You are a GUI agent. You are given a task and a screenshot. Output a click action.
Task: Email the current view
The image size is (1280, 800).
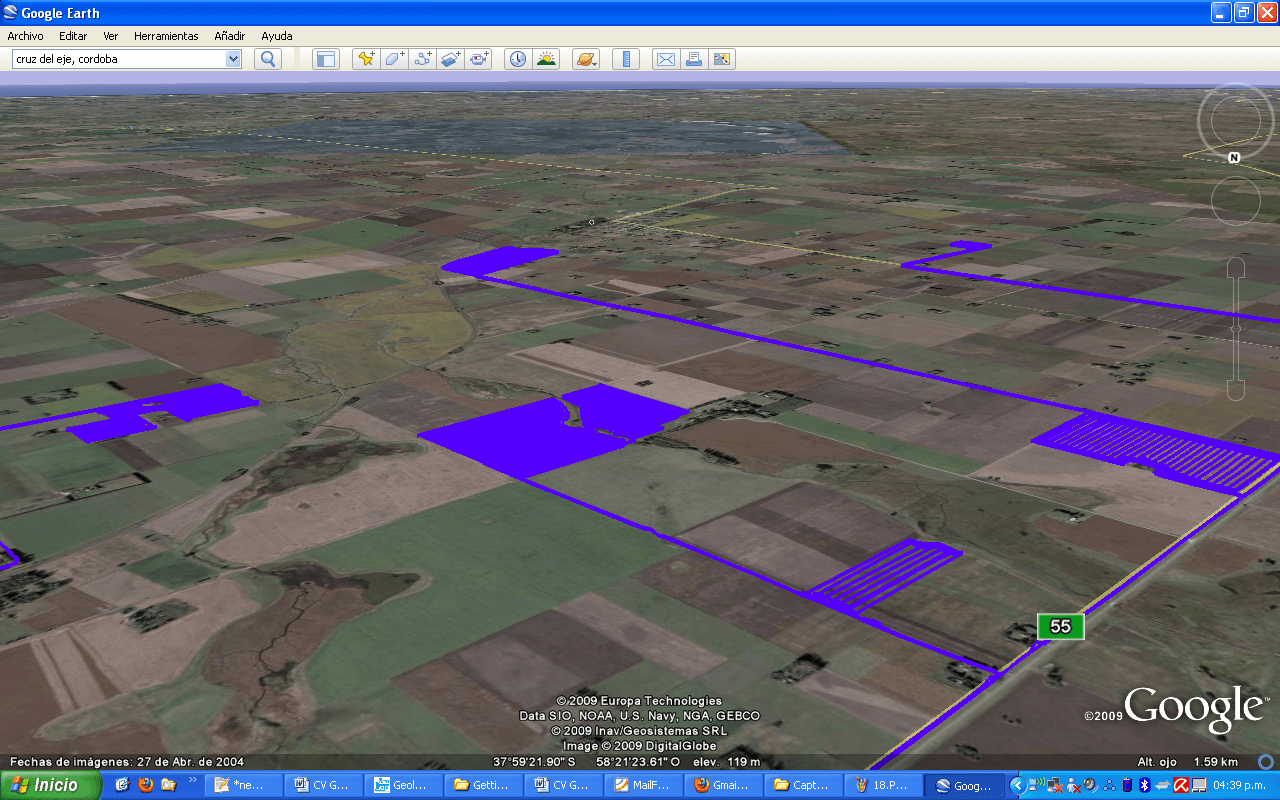click(665, 59)
